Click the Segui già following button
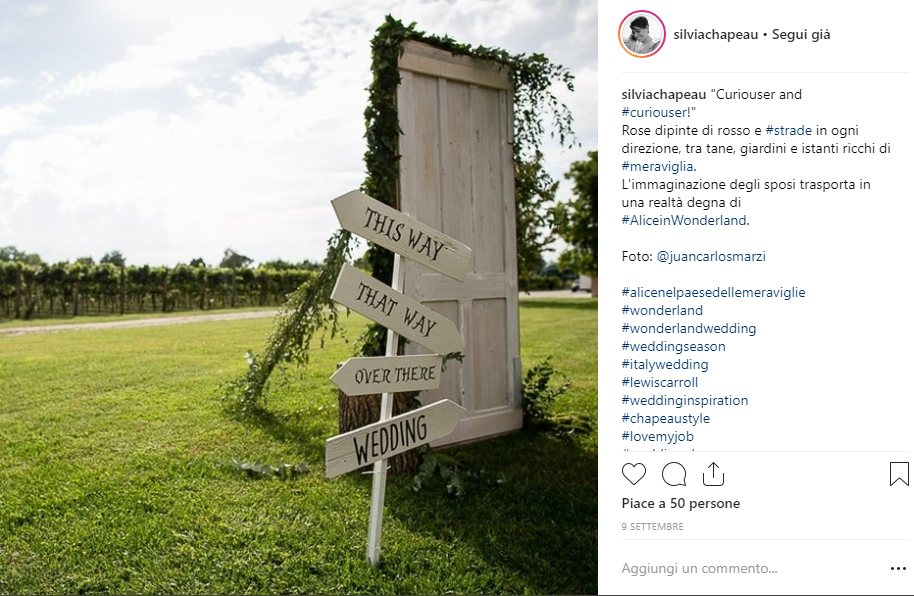The height and width of the screenshot is (596, 914). [x=801, y=34]
